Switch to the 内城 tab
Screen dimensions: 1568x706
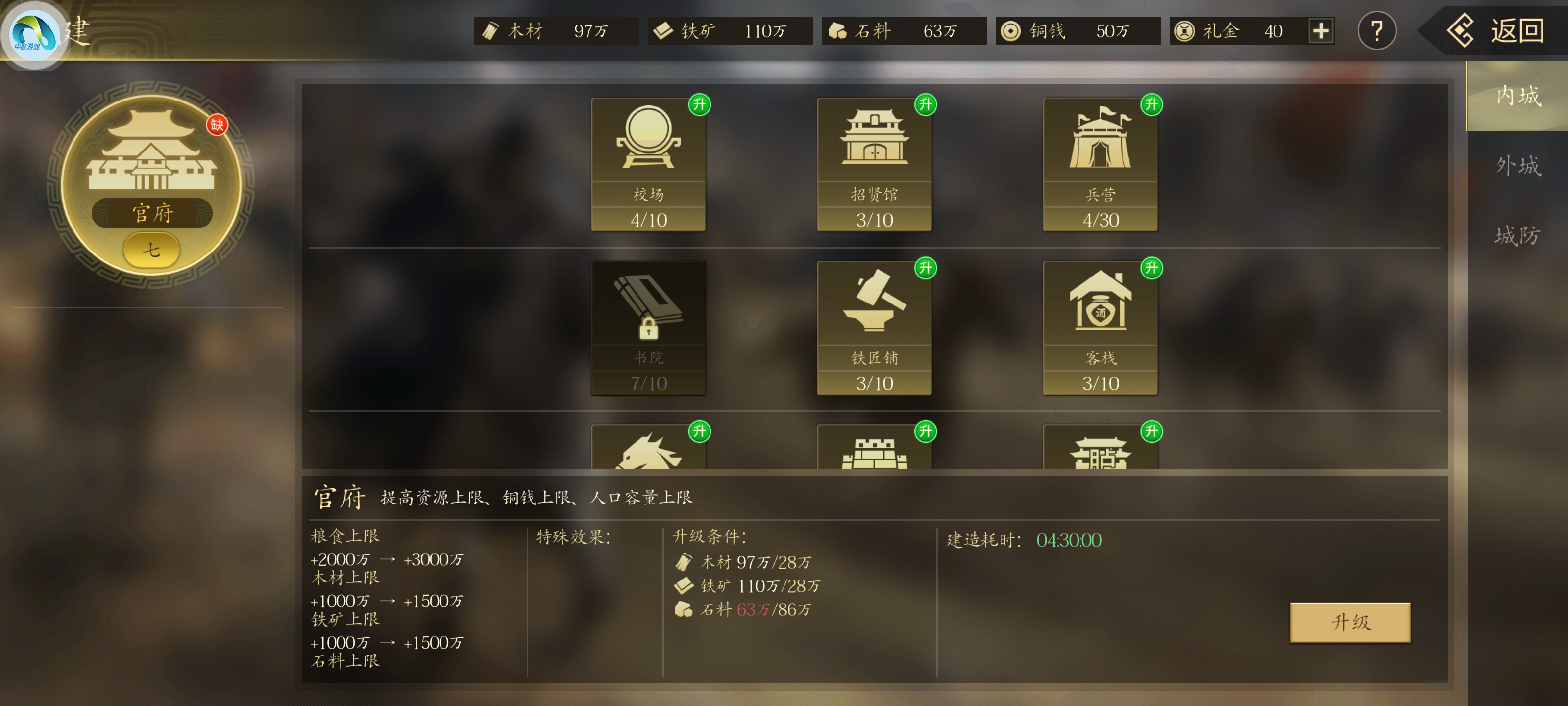pos(1518,96)
